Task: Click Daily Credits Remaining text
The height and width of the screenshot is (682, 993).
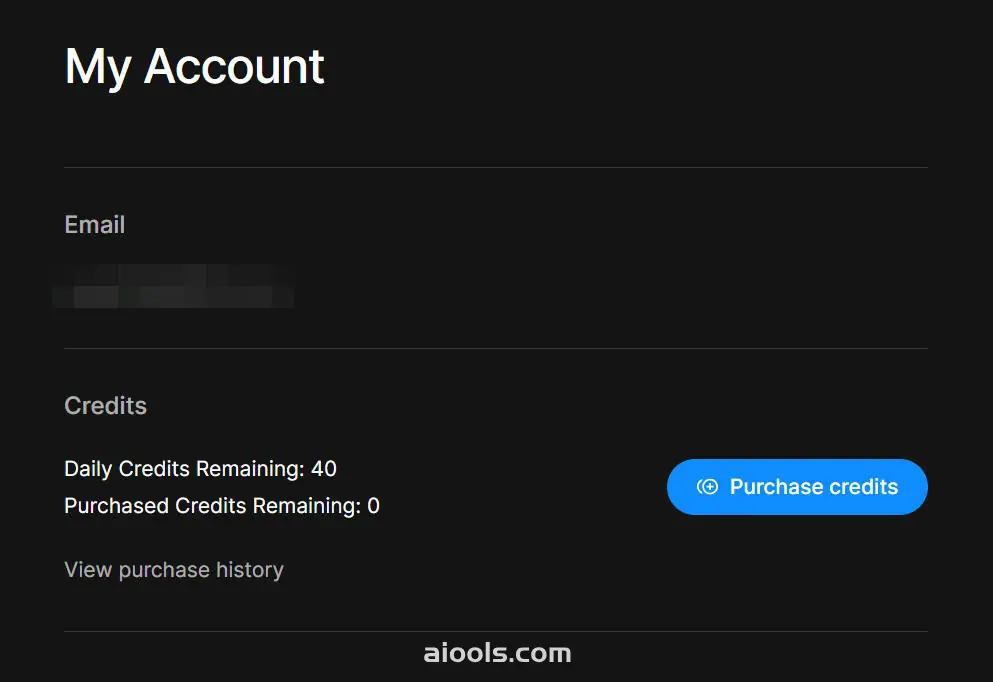Action: [x=184, y=468]
